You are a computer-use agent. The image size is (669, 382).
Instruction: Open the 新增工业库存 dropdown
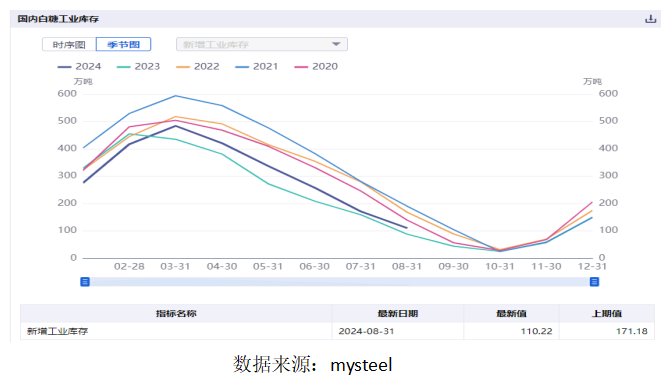pos(262,44)
